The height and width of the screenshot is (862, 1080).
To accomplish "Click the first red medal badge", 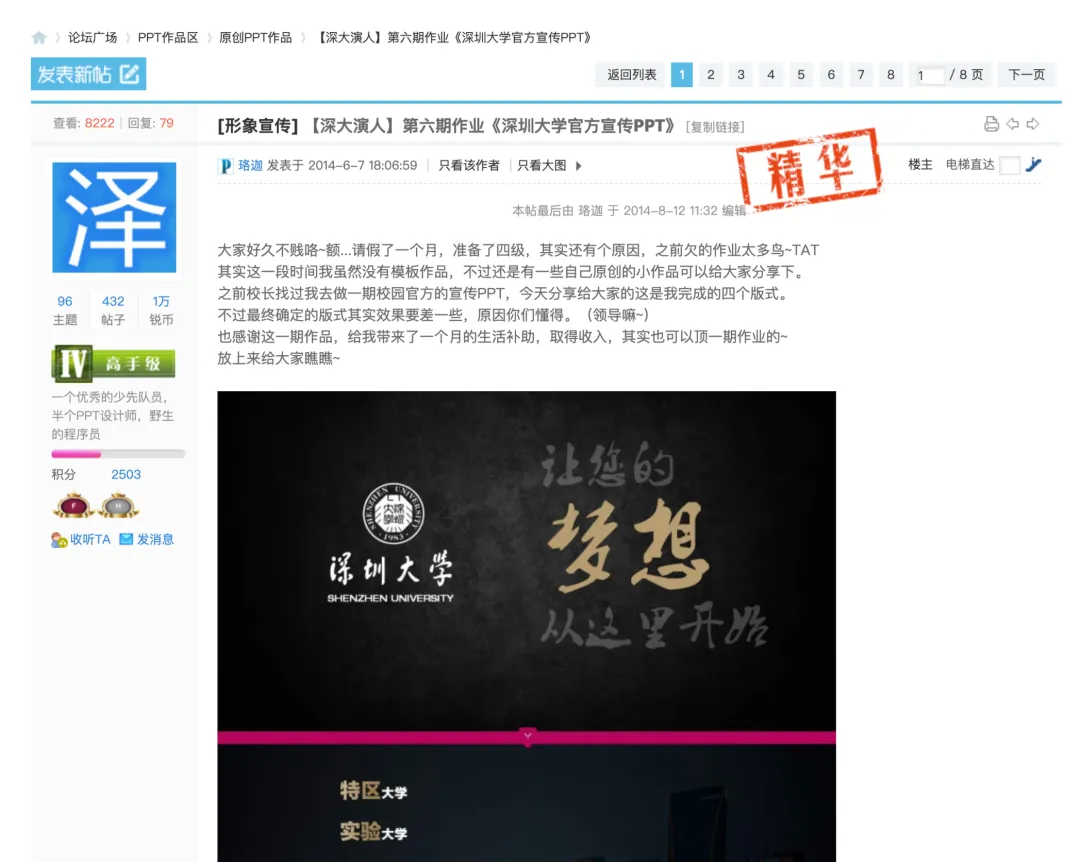I will pos(74,506).
